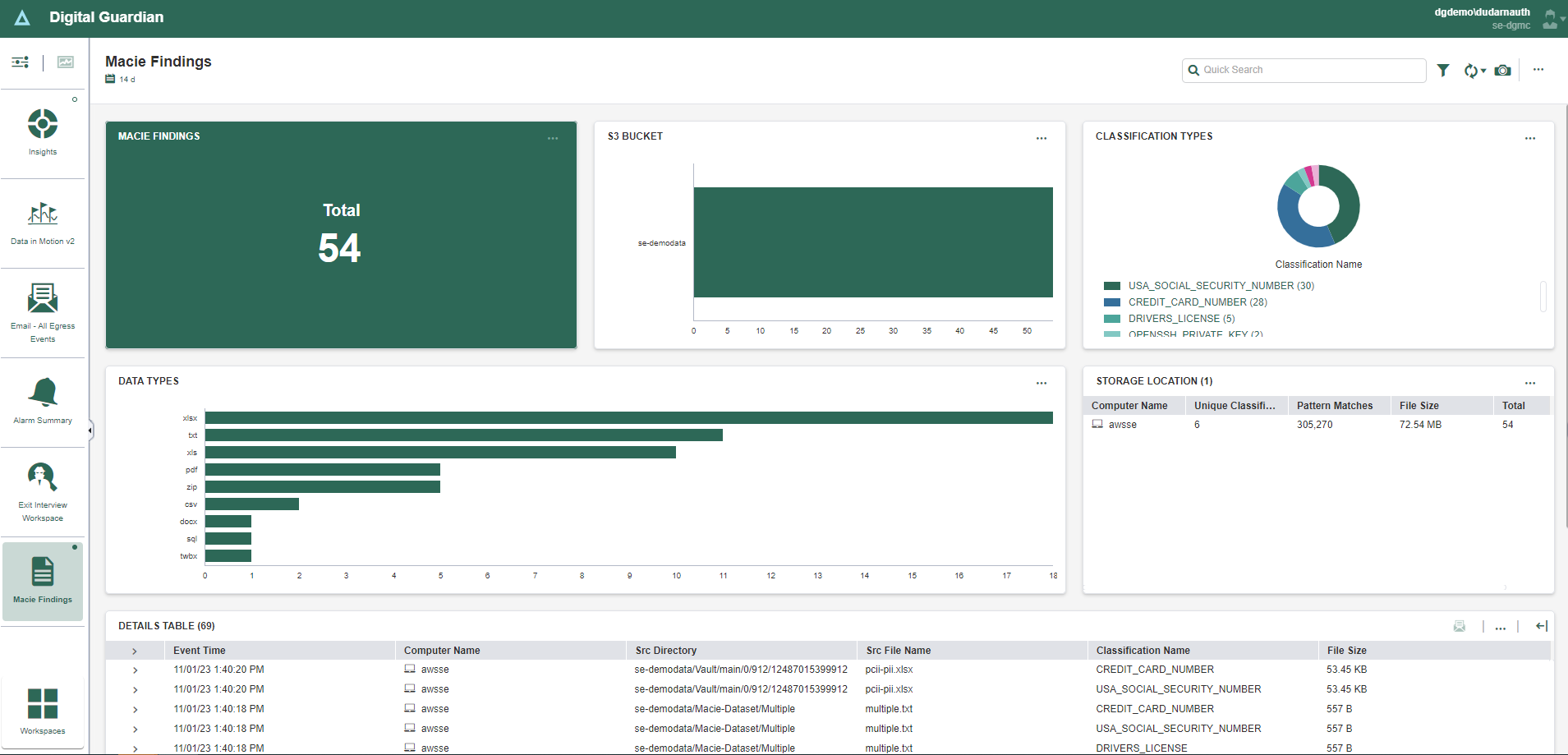Screen dimensions: 1568x755
Task: Open the Workspaces grid icon
Action: (43, 704)
